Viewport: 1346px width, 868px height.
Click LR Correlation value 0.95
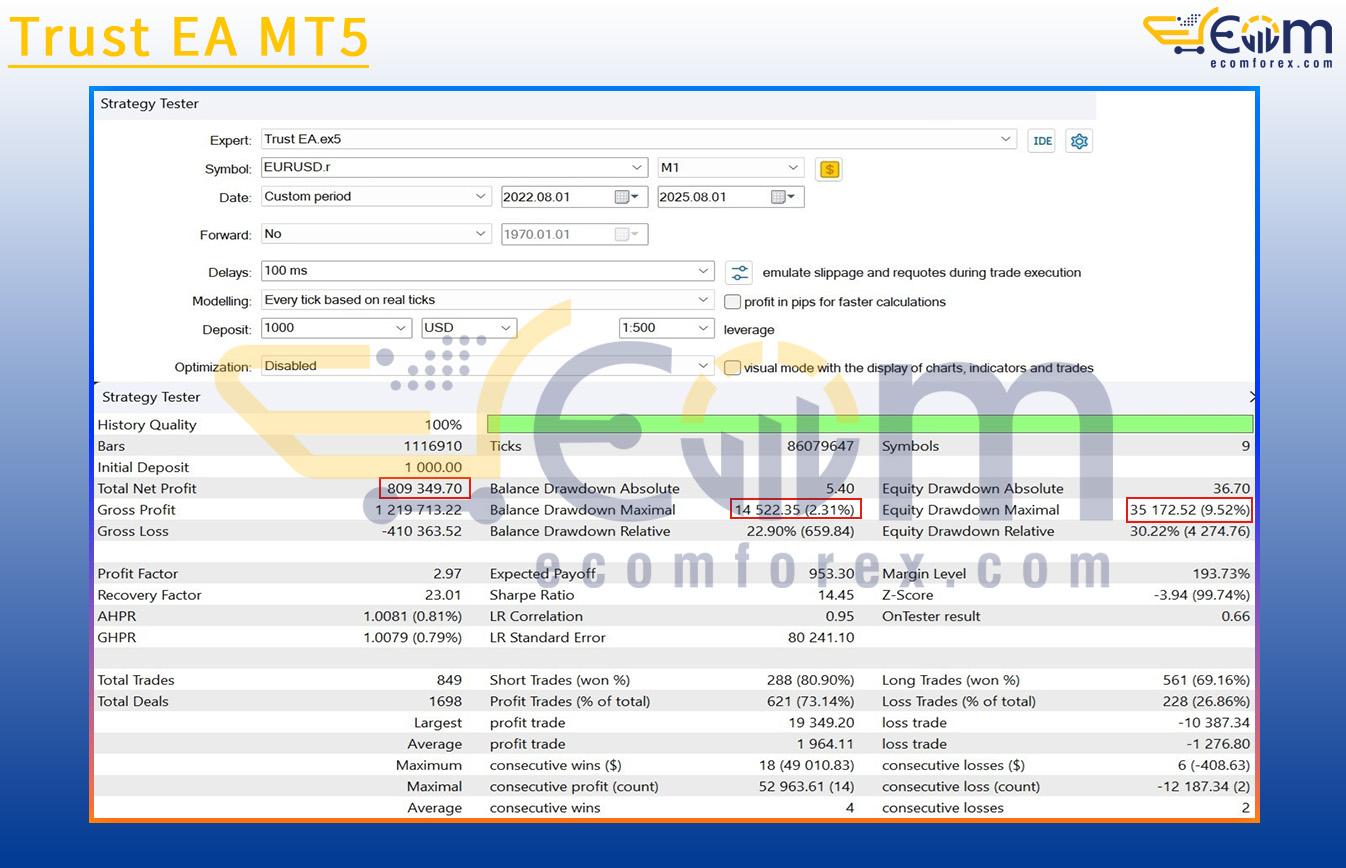(x=840, y=616)
